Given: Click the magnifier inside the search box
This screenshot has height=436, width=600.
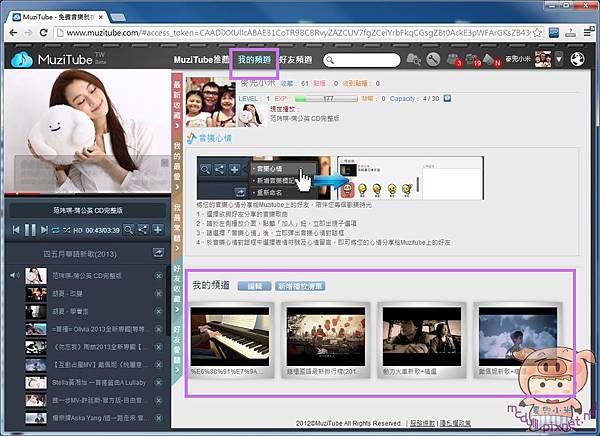Looking at the screenshot, I should (330, 60).
